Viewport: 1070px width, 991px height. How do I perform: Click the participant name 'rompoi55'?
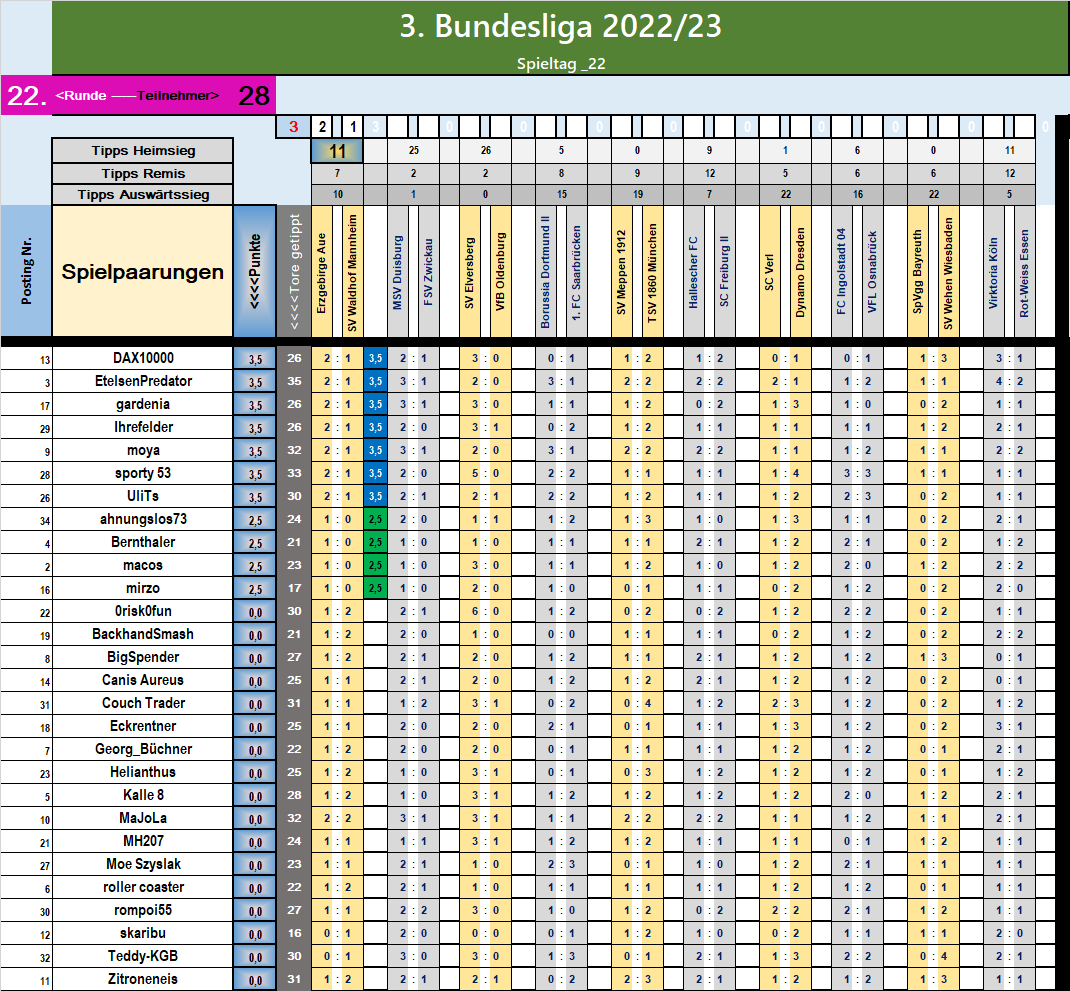(143, 910)
